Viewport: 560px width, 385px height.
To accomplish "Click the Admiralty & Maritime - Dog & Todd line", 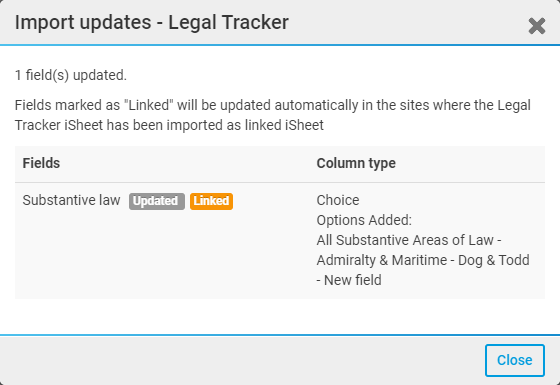I will (x=423, y=260).
